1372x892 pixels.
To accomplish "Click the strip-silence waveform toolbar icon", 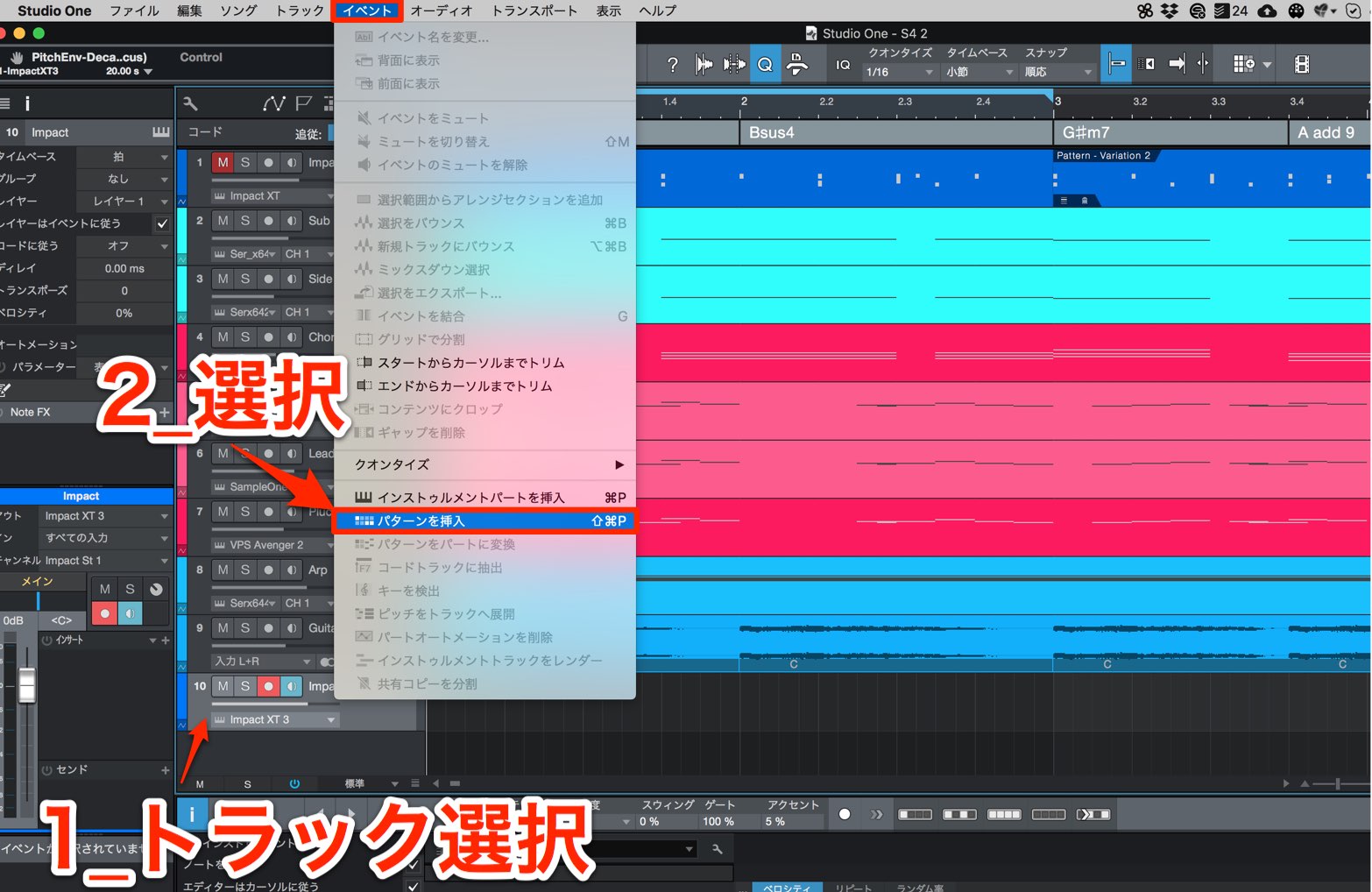I will [734, 64].
